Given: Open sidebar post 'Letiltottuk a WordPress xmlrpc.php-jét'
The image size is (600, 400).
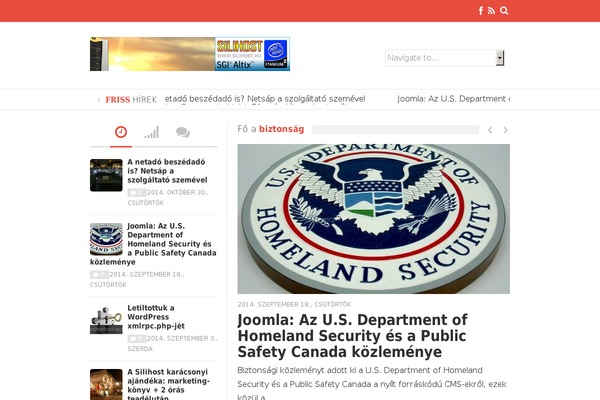Looking at the screenshot, I should click(x=156, y=317).
